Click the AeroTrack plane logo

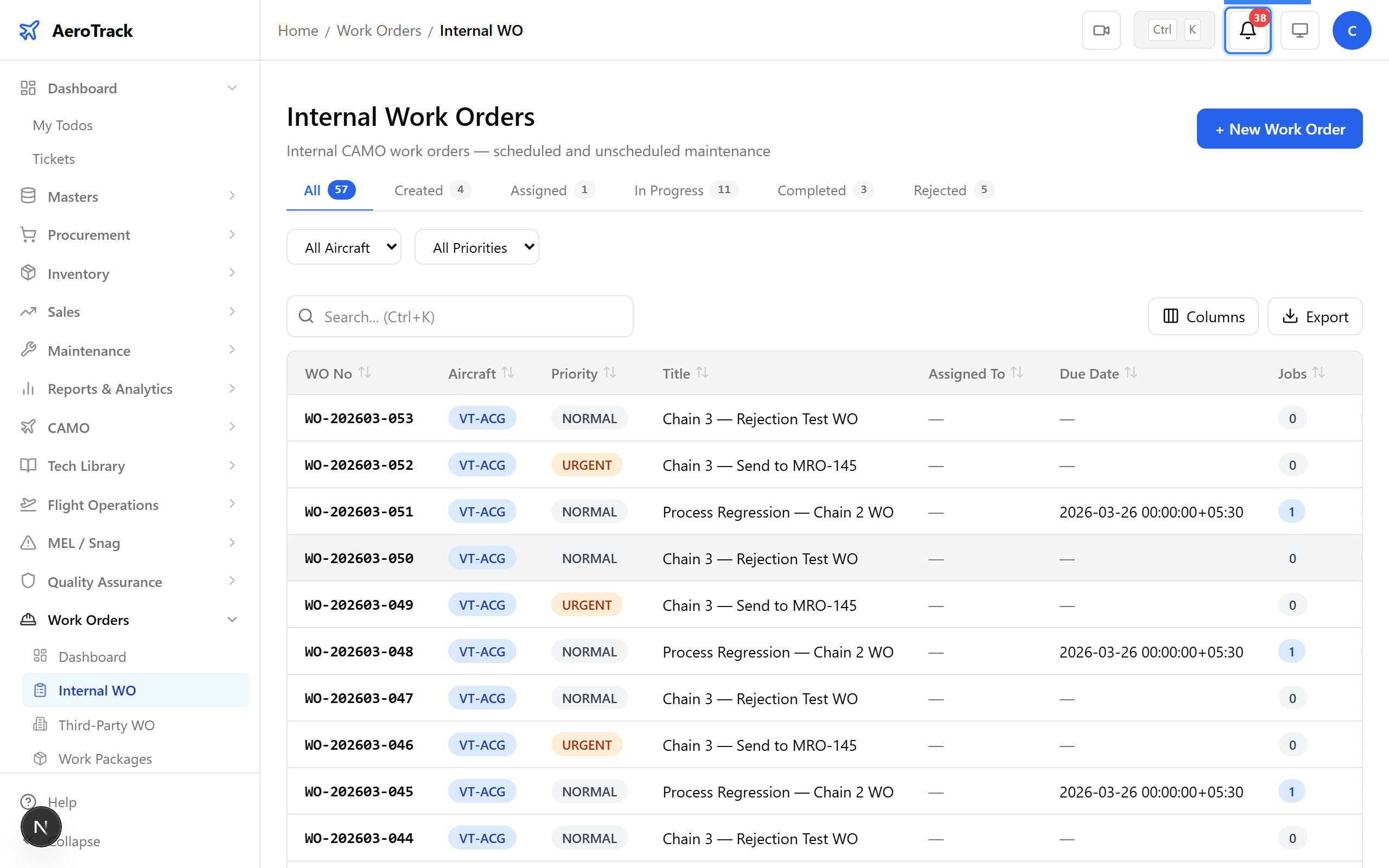29,30
